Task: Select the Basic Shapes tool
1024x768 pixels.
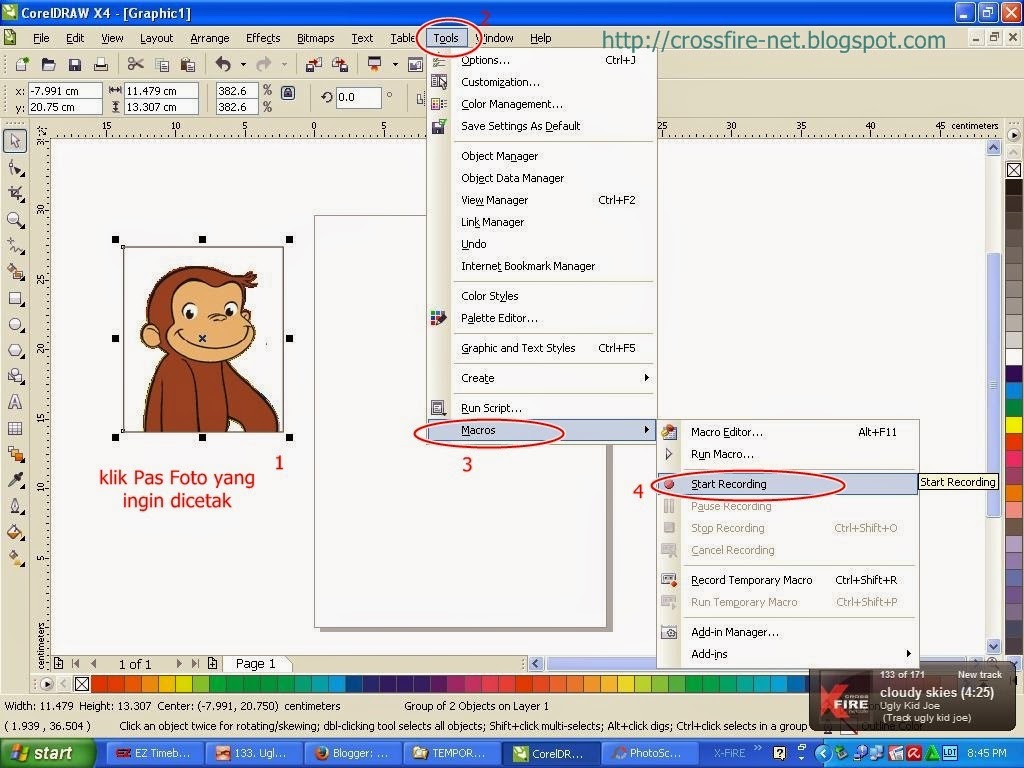Action: click(15, 376)
